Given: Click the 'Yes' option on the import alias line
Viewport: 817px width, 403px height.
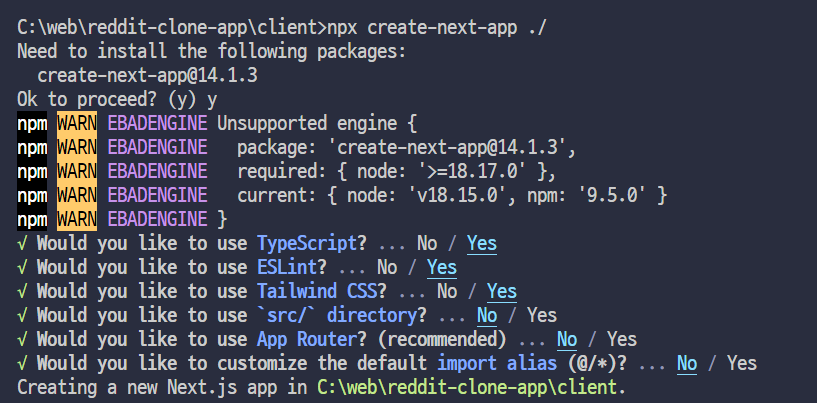Looking at the screenshot, I should point(742,363).
